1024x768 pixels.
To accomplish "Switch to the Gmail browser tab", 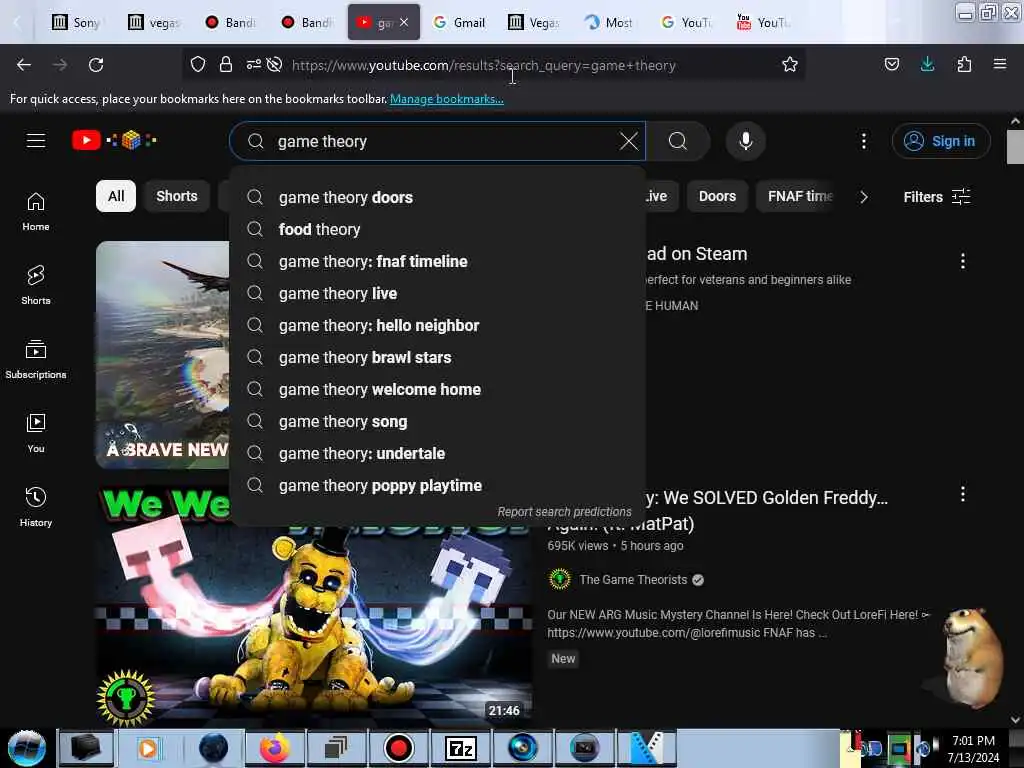I will click(x=460, y=22).
